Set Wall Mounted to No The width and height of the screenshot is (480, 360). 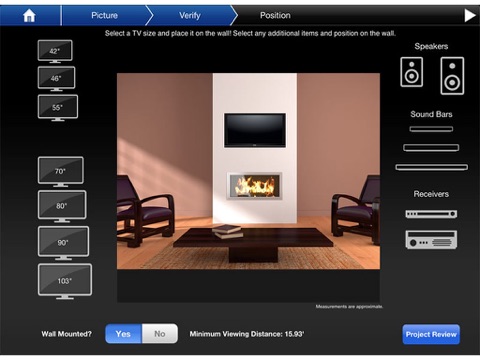click(160, 334)
